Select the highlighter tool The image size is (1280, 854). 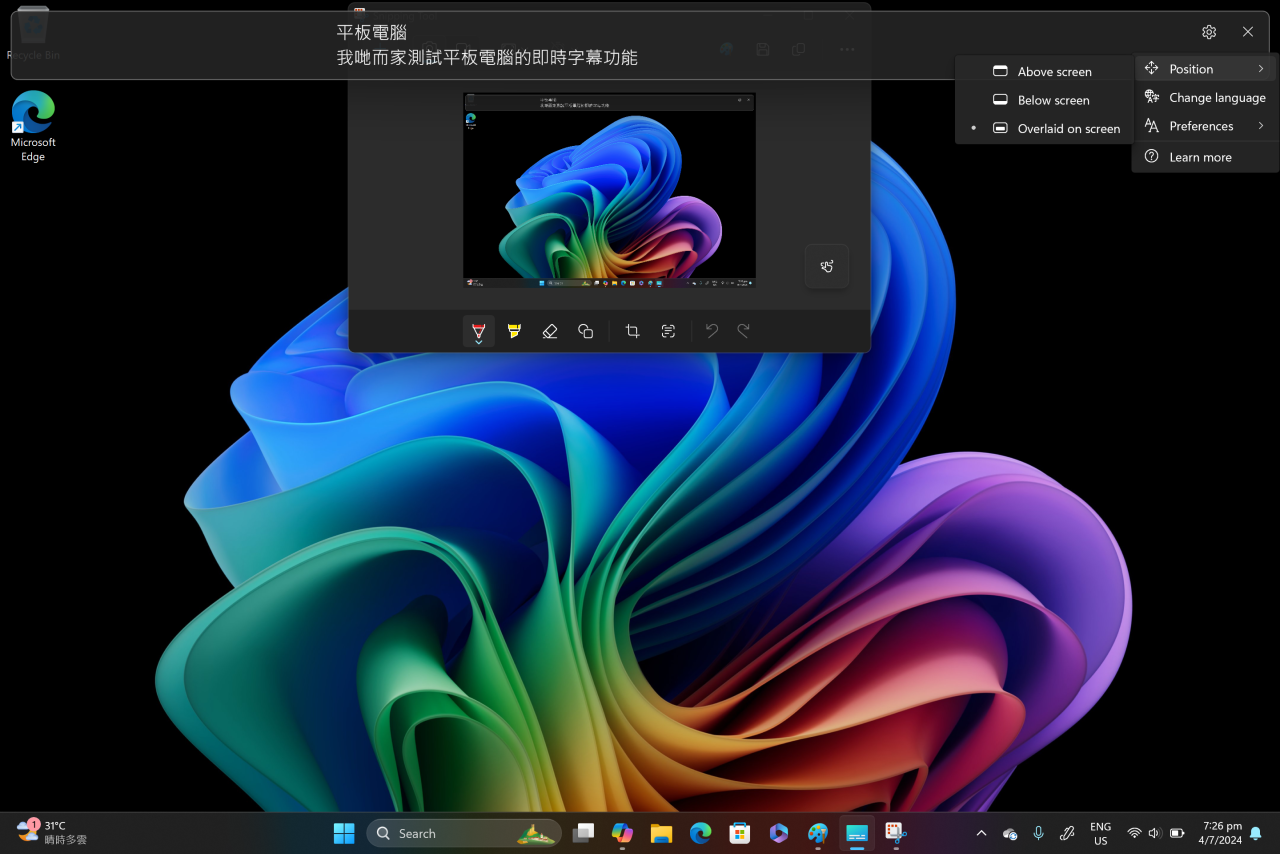(x=513, y=330)
